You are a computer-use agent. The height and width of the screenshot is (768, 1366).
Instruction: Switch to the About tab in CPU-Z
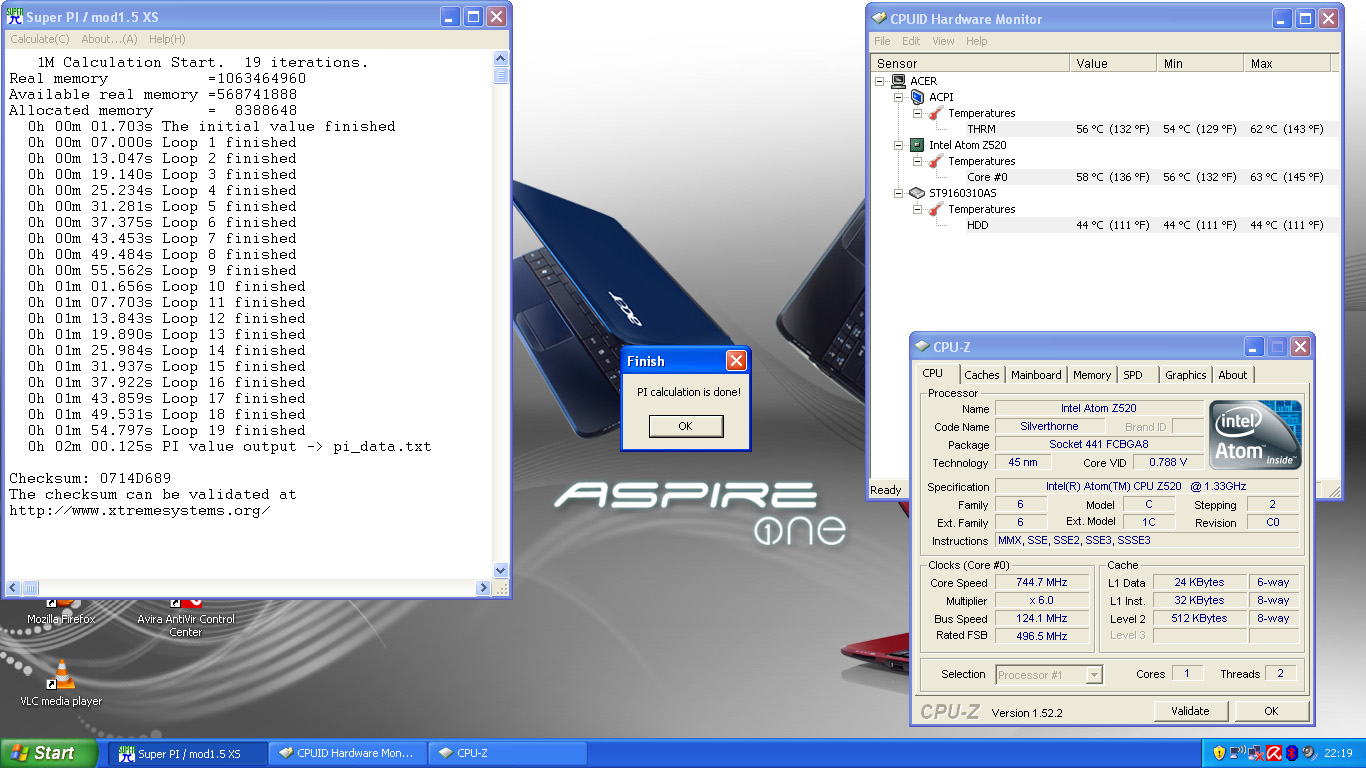(1233, 375)
